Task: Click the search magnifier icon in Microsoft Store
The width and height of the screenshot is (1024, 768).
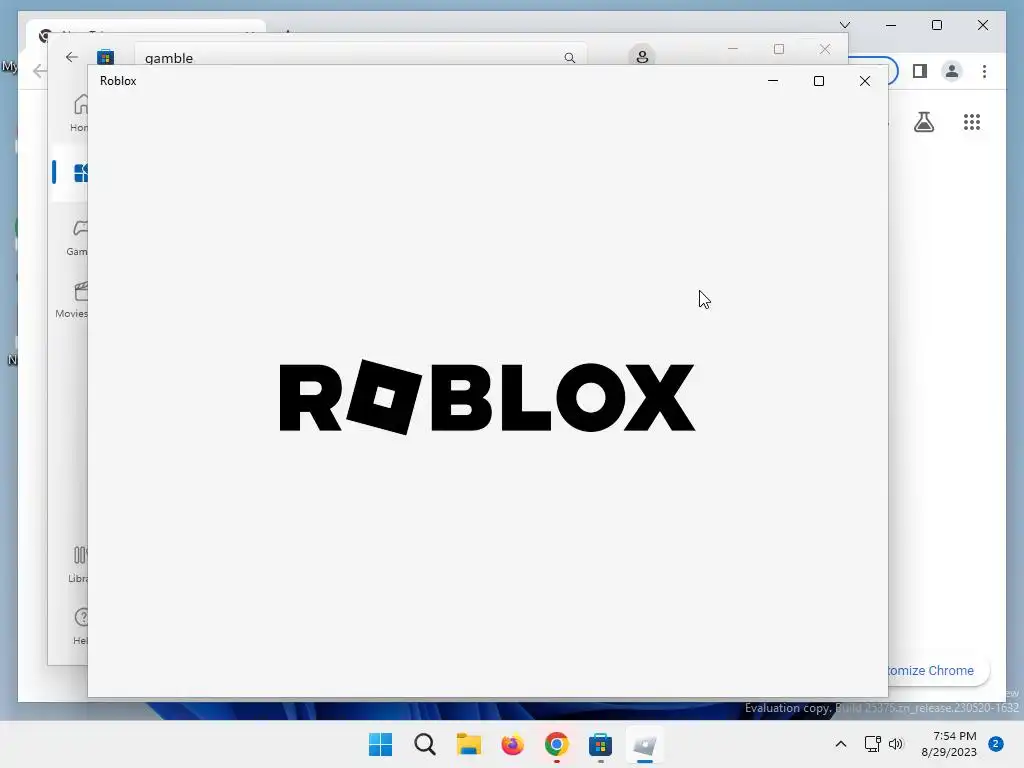Action: (569, 57)
